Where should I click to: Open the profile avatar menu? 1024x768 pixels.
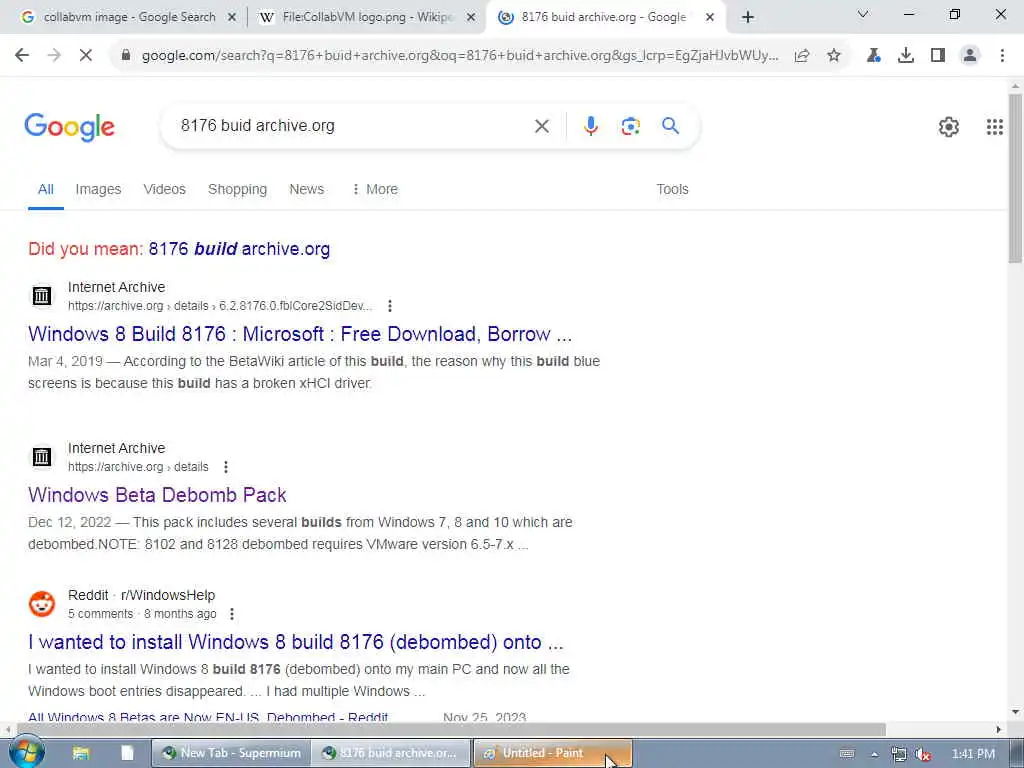click(970, 56)
